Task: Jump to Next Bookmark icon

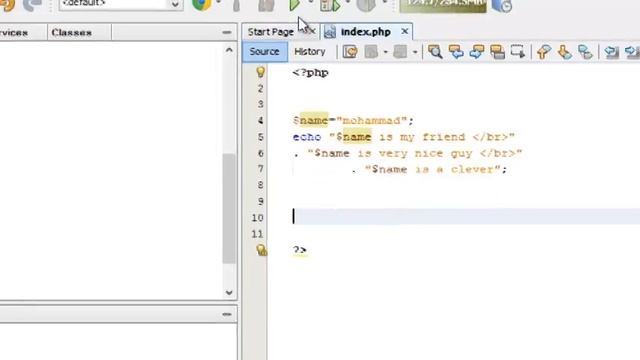Action: (564, 52)
